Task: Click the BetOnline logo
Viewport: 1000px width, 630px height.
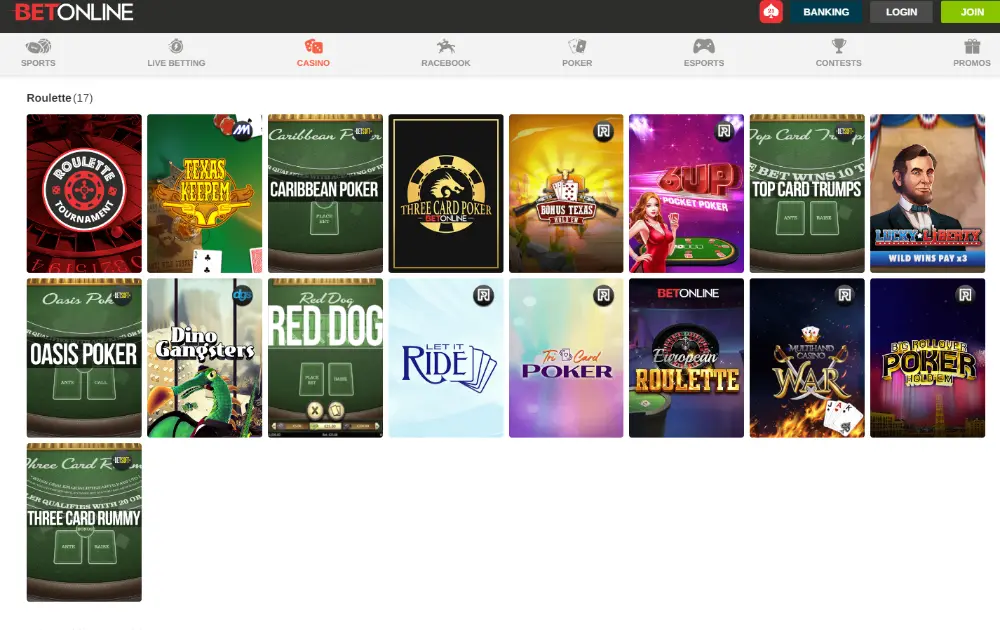Action: click(74, 11)
